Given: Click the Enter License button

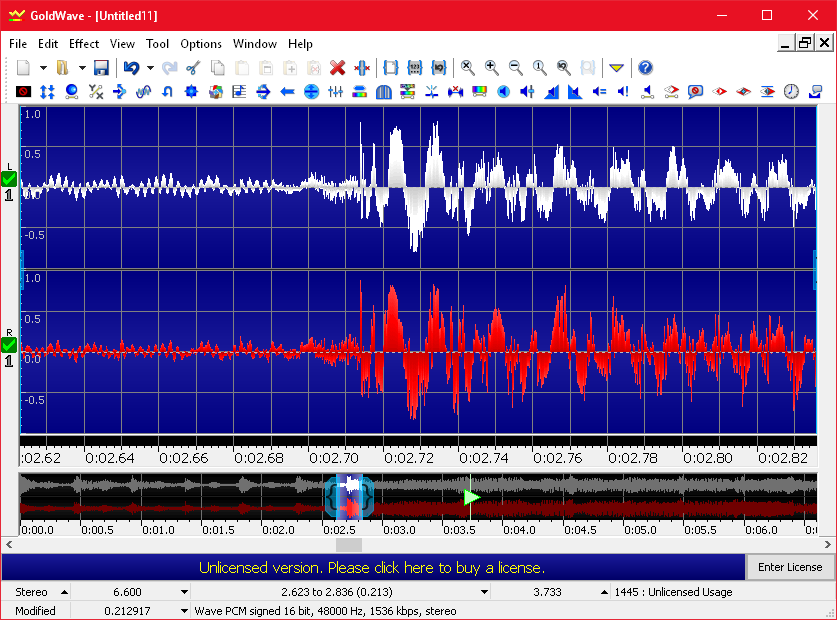Looking at the screenshot, I should pyautogui.click(x=790, y=567).
